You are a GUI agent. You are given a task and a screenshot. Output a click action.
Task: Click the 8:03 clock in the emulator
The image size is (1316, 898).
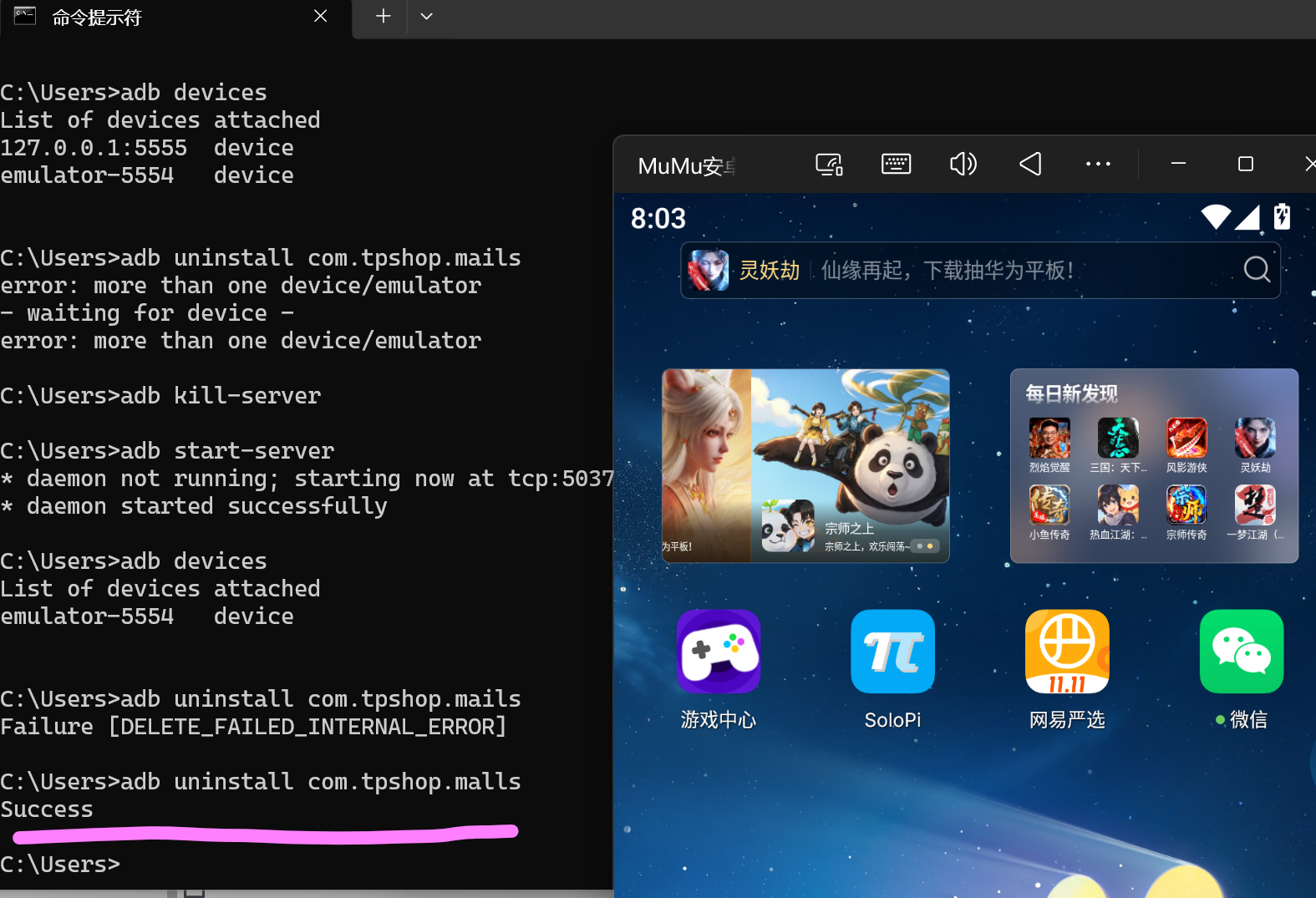[658, 218]
